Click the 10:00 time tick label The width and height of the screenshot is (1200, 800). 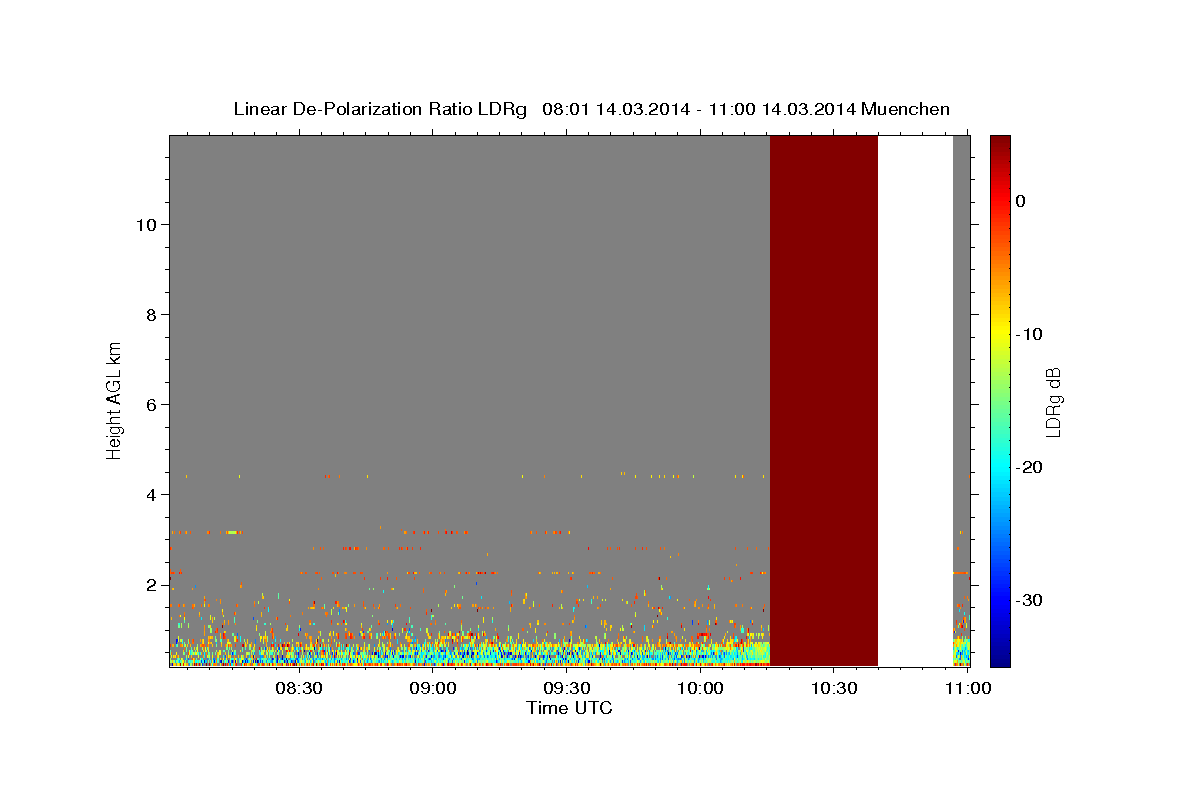point(699,688)
